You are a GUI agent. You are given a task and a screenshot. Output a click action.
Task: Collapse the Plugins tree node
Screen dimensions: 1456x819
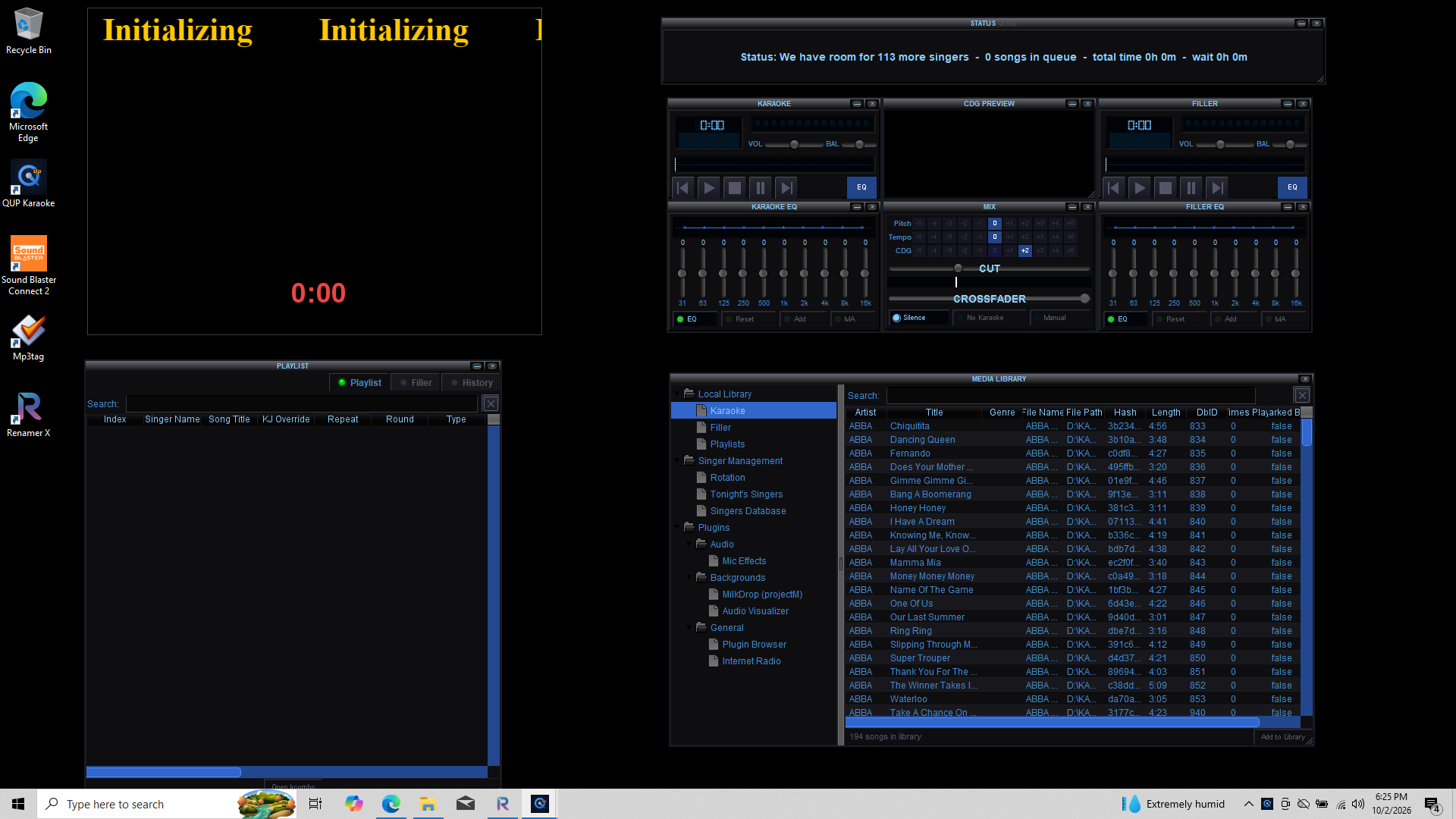pos(677,528)
